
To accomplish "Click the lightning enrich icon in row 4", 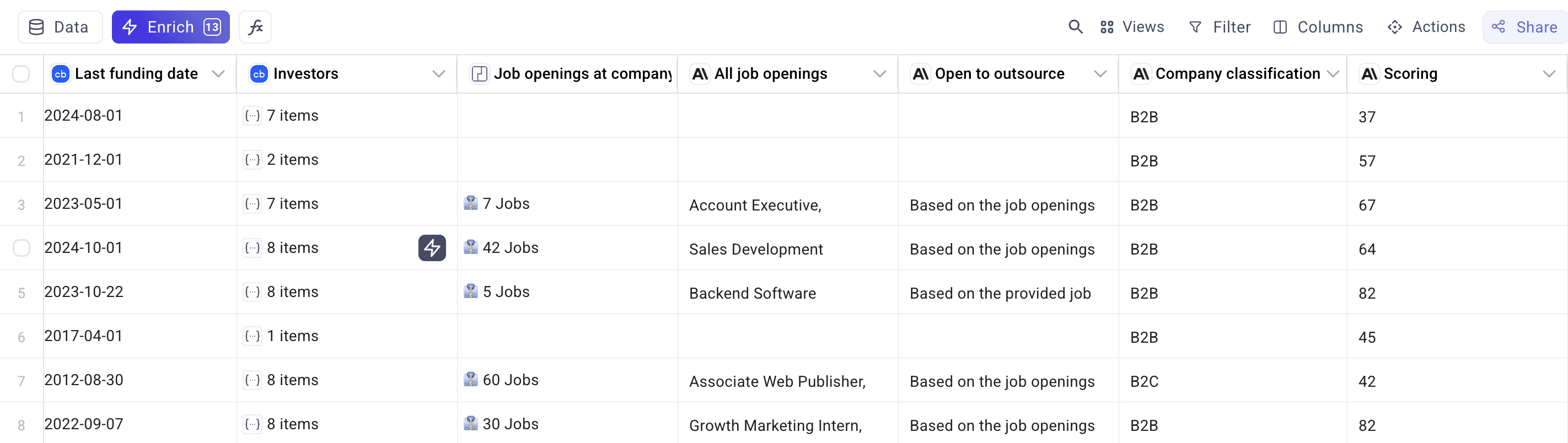I will coord(432,247).
